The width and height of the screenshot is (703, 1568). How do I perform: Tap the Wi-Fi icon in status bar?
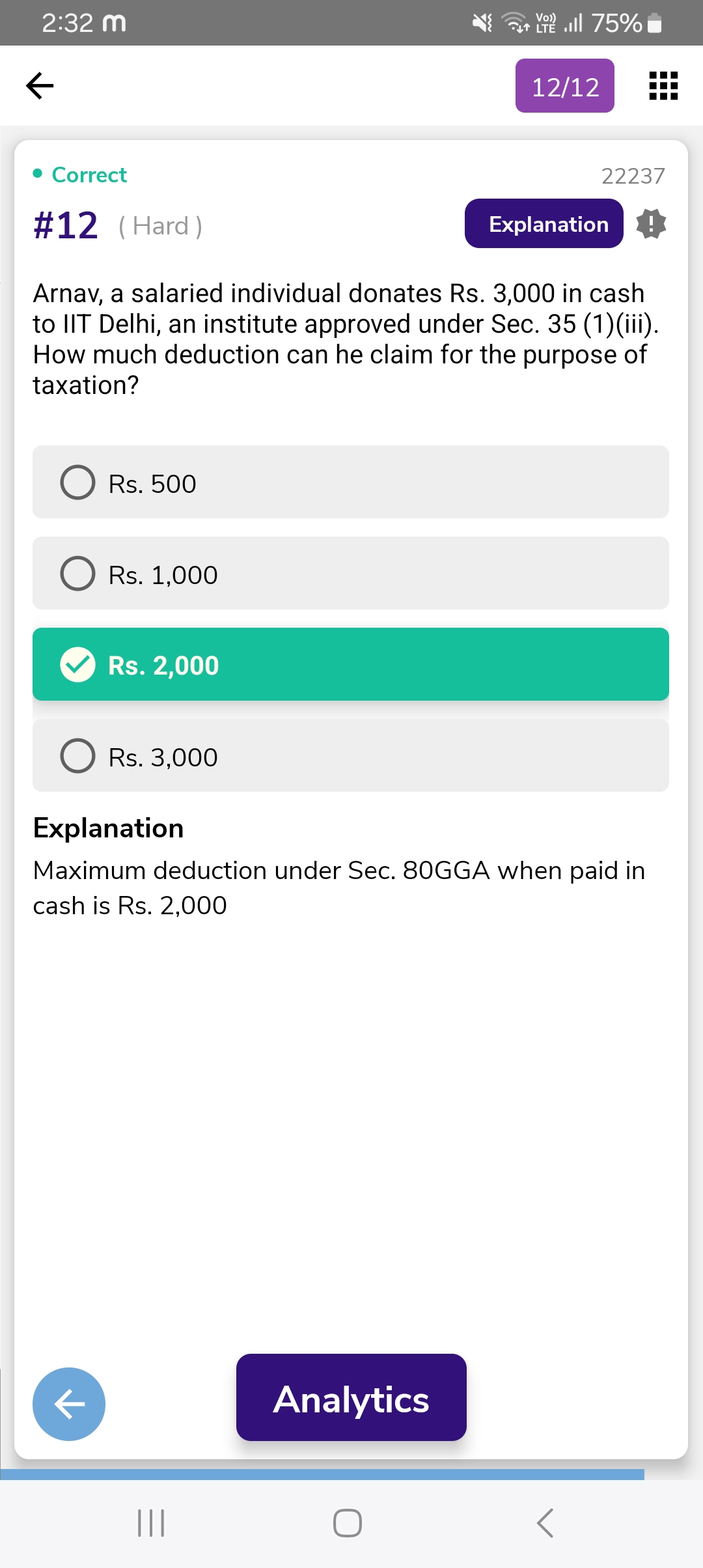tap(516, 23)
